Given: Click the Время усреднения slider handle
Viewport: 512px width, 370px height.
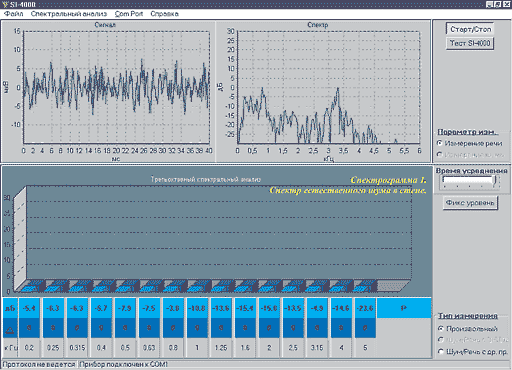Looking at the screenshot, I should pyautogui.click(x=495, y=180).
